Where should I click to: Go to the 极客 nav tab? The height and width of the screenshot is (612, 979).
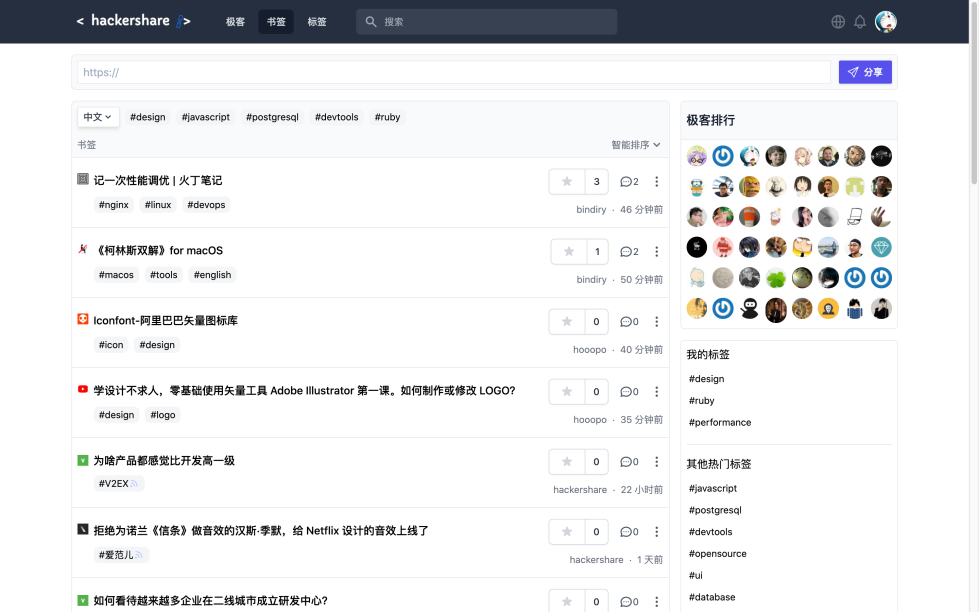235,22
